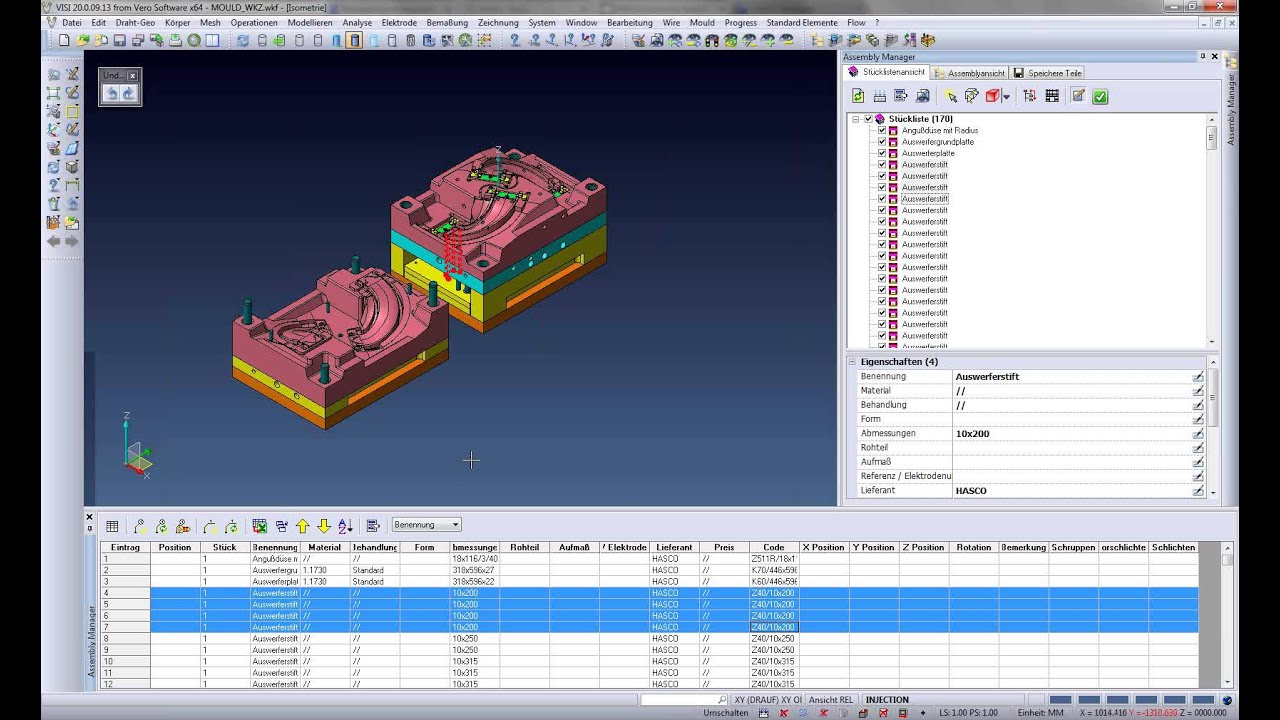
Task: Click the gray left arrow in left toolbar
Action: click(x=54, y=241)
